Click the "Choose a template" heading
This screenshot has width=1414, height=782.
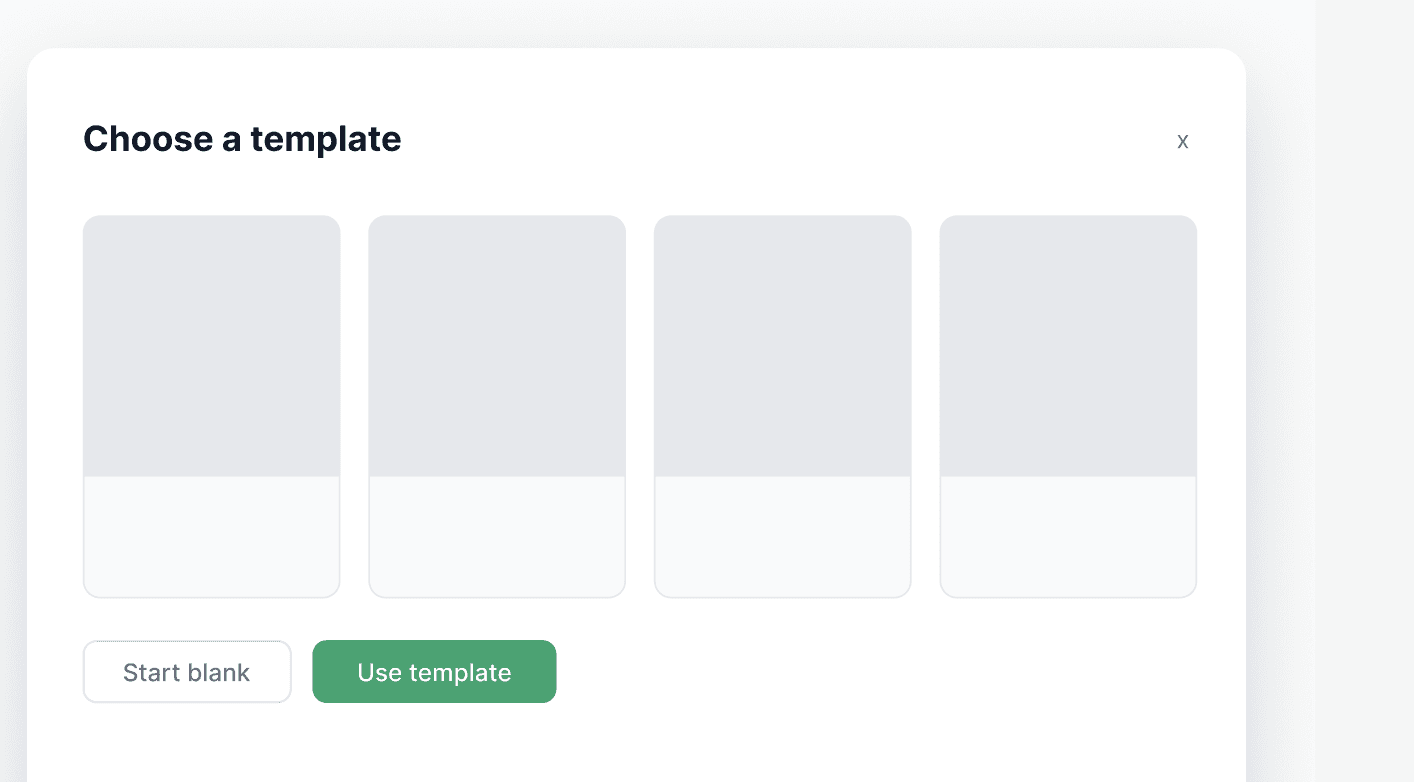coord(242,139)
